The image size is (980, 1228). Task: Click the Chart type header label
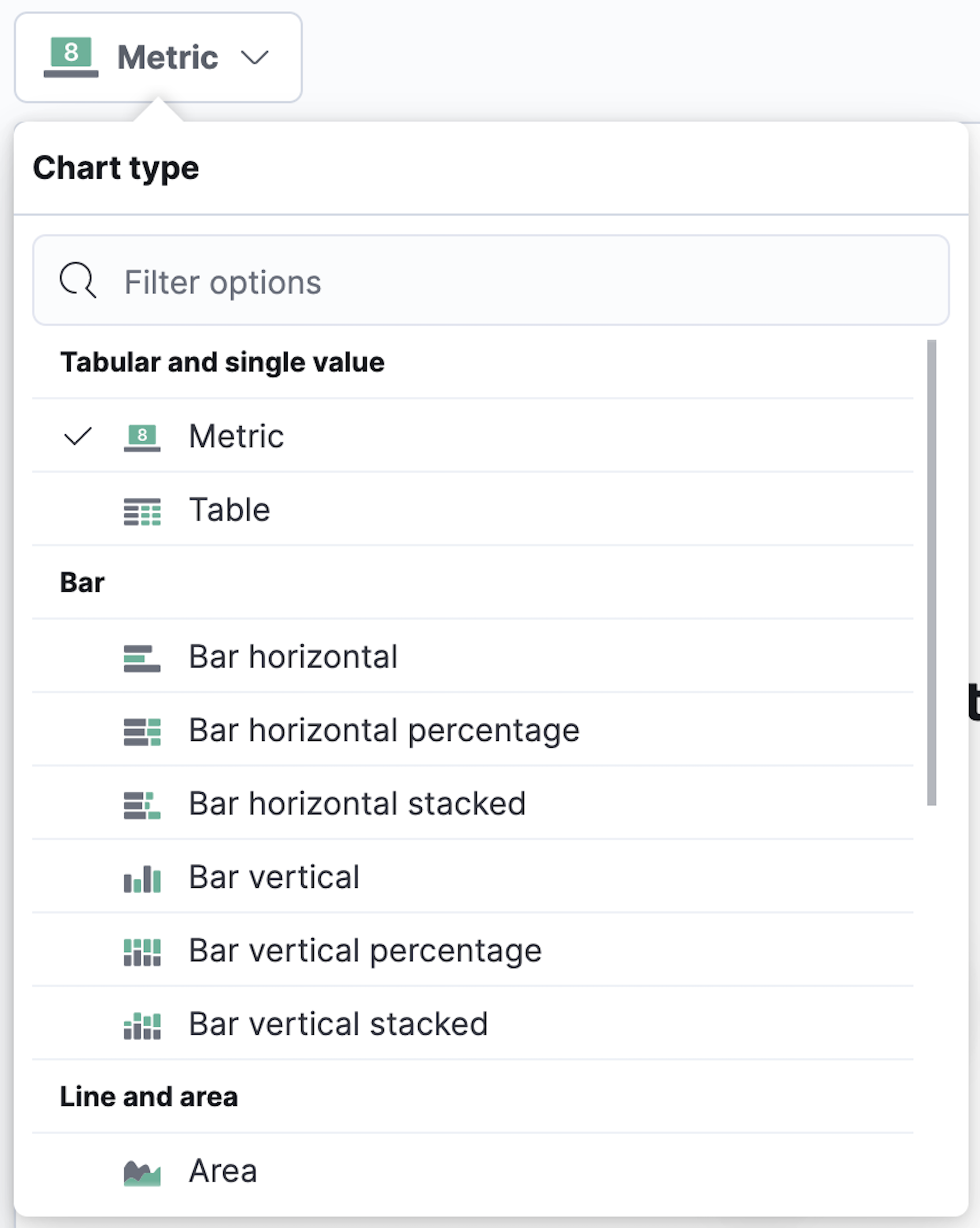pos(116,168)
